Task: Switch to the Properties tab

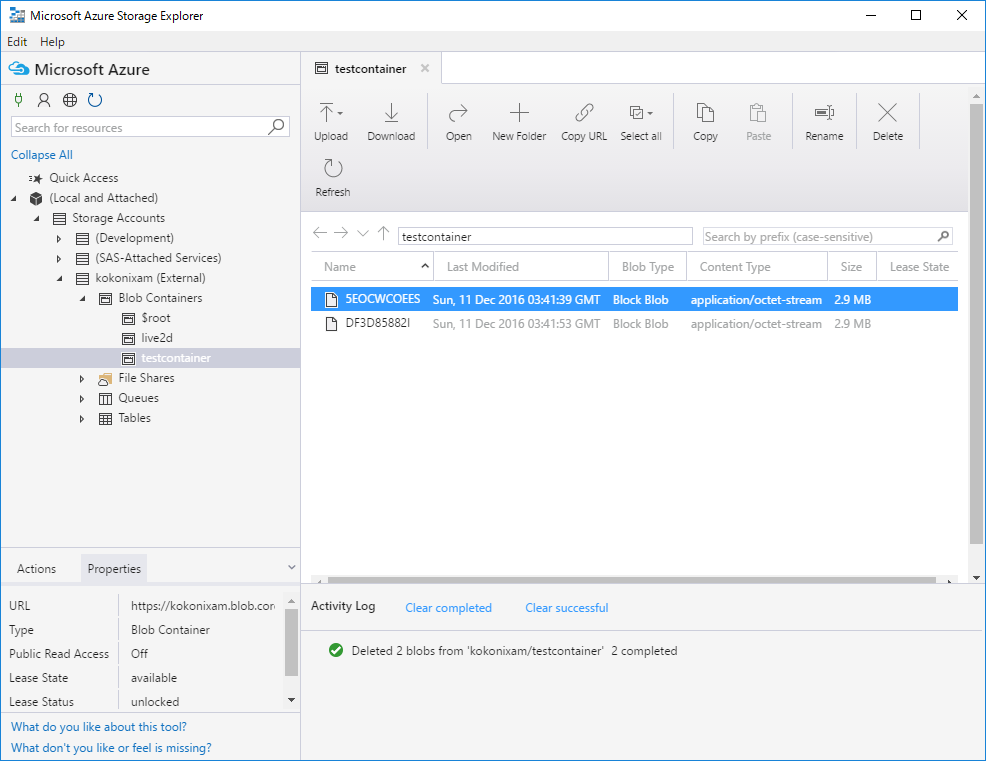Action: point(114,569)
